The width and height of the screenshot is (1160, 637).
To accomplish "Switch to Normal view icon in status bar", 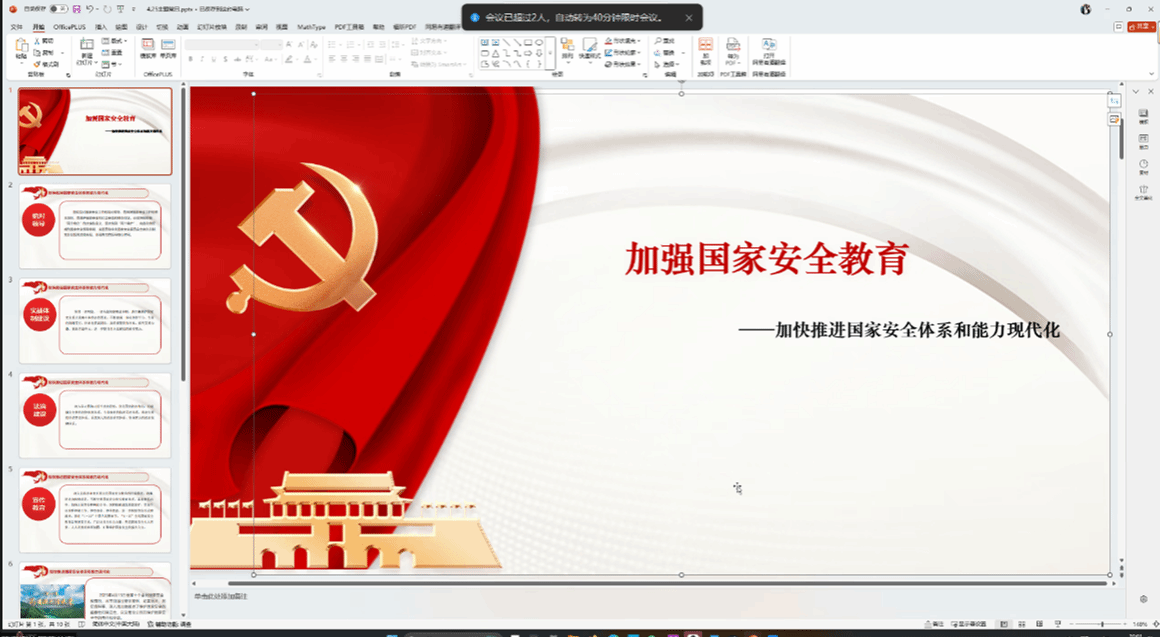I will pos(1004,624).
